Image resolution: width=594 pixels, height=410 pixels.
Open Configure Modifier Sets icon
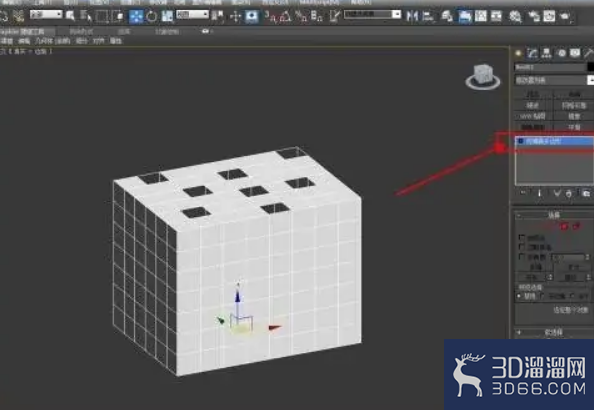pos(586,193)
